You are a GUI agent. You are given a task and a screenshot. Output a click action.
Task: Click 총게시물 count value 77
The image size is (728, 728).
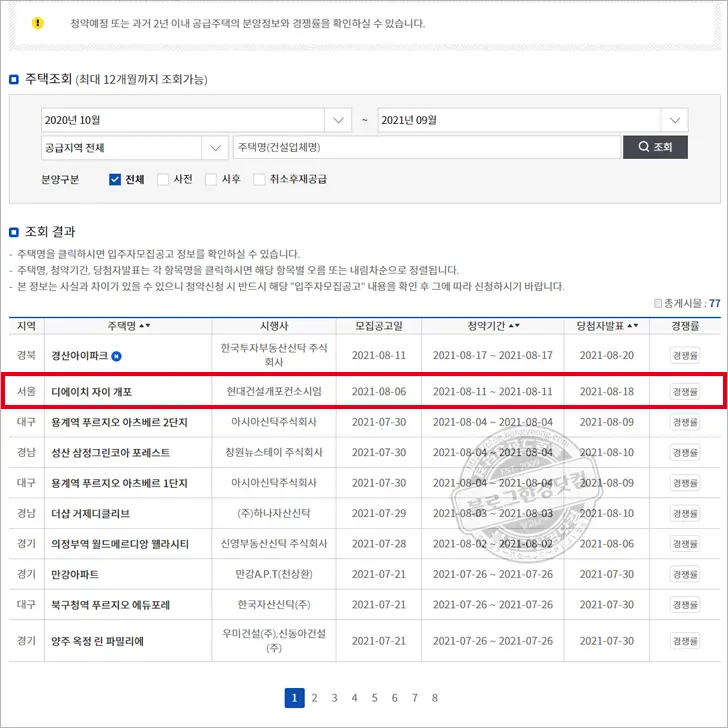click(x=715, y=303)
